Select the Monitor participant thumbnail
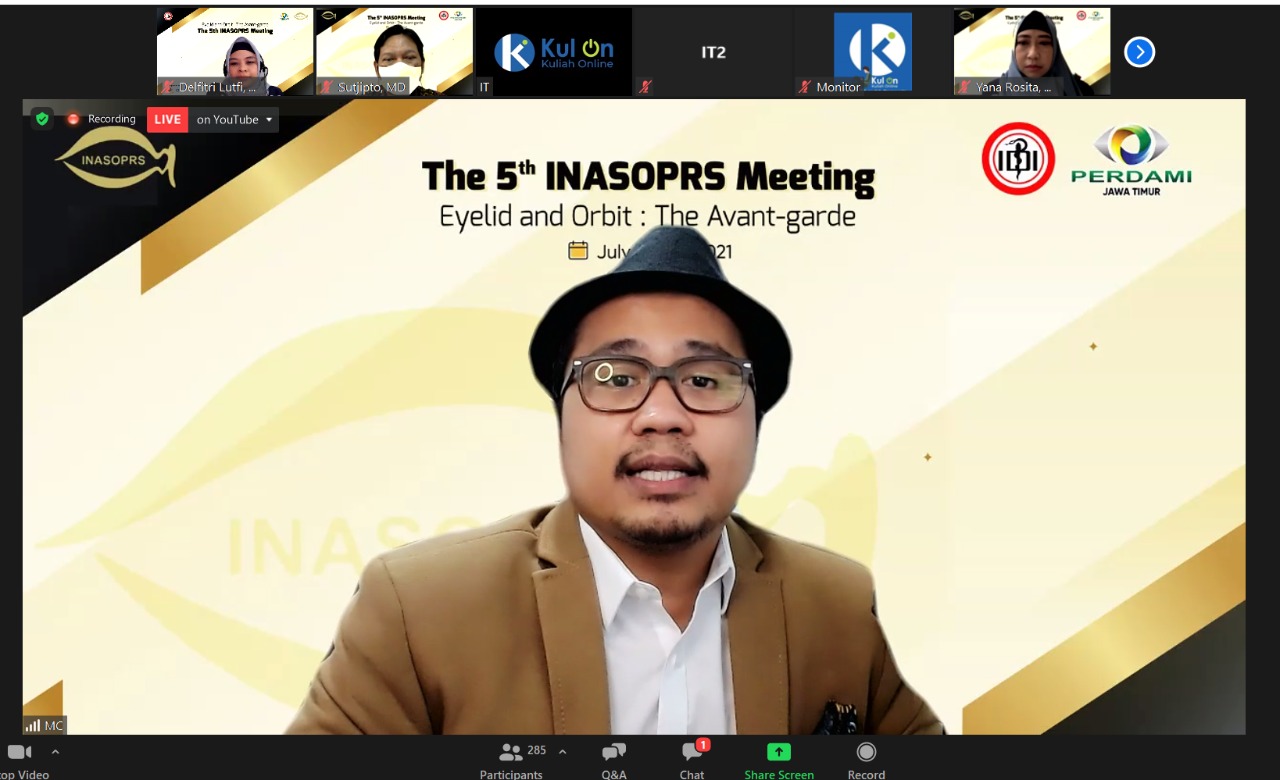This screenshot has height=780, width=1280. pyautogui.click(x=872, y=52)
